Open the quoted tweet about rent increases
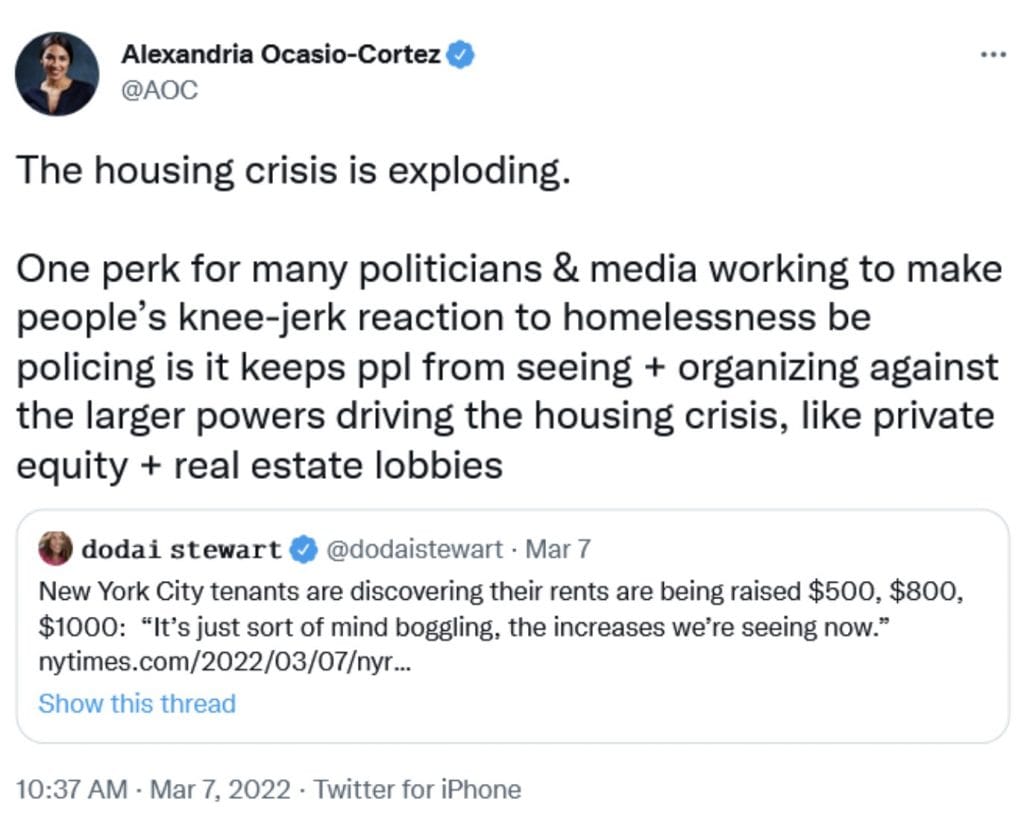This screenshot has height=828, width=1024. (513, 626)
